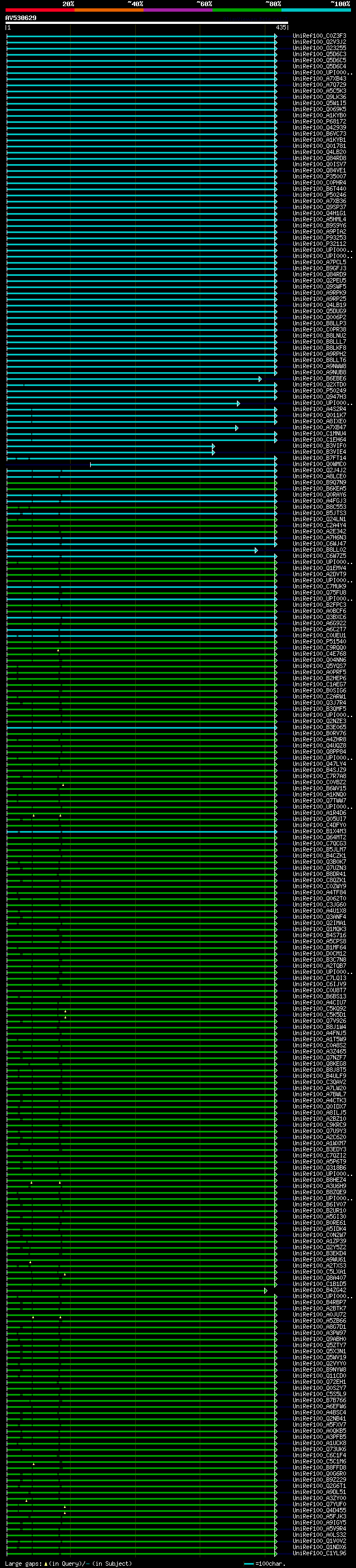
Task: Select hit label UniRef100_P50246
Action: point(319,195)
